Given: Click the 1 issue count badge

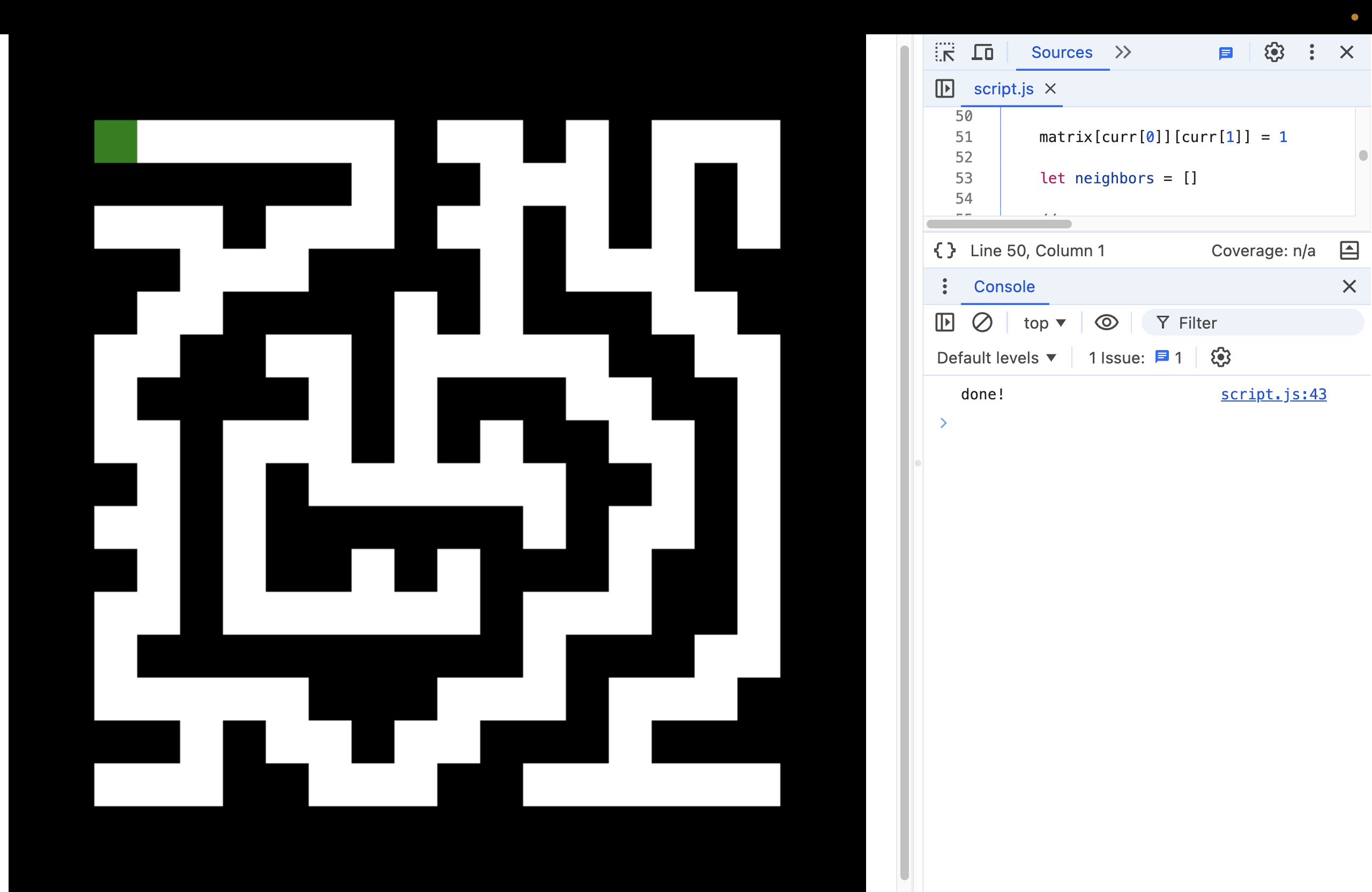Looking at the screenshot, I should pyautogui.click(x=1168, y=358).
